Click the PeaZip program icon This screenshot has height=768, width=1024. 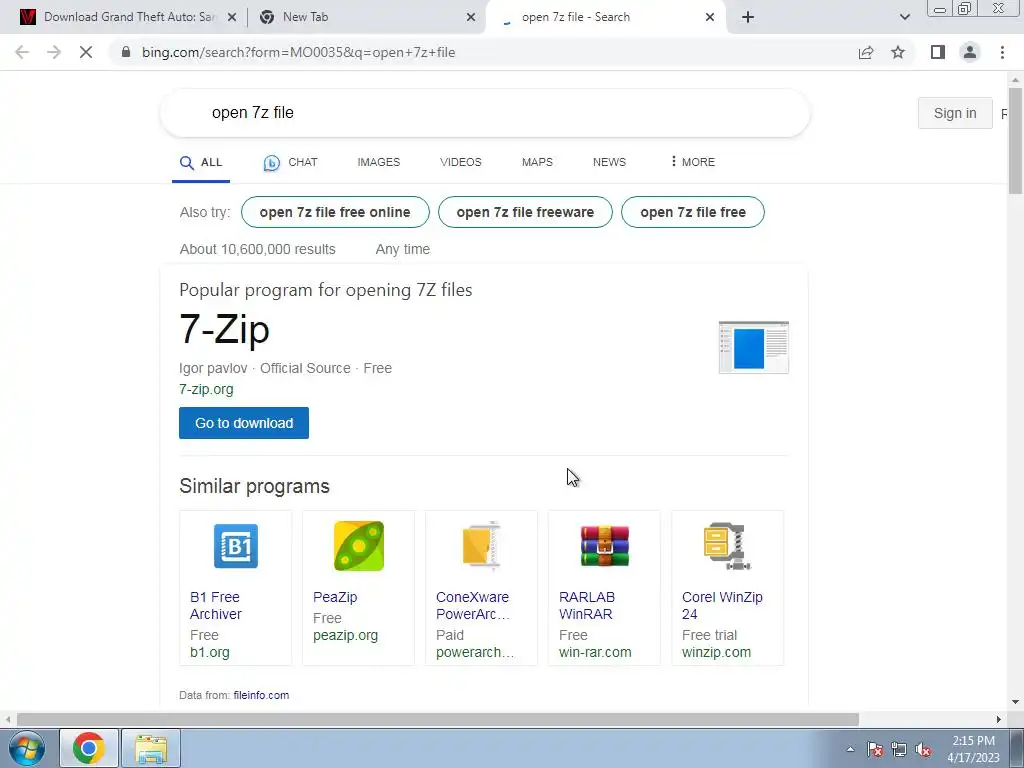point(359,546)
